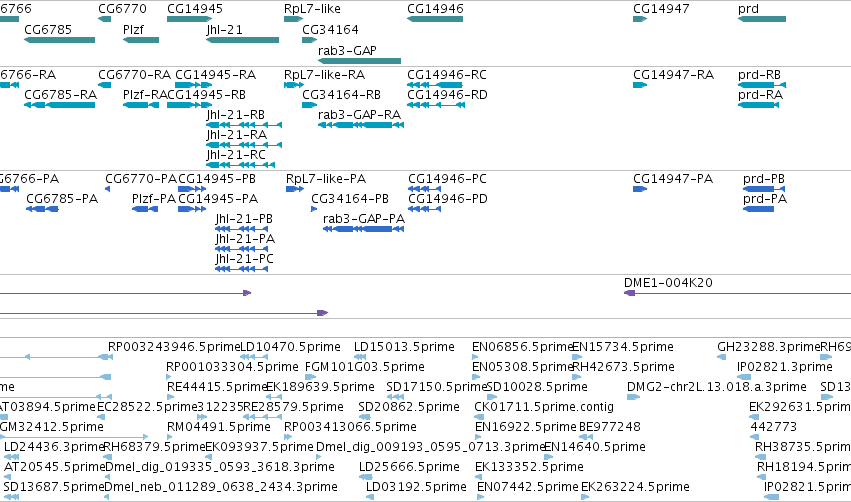Click the label LD03192.5prime
This screenshot has height=502, width=851.
(x=416, y=487)
